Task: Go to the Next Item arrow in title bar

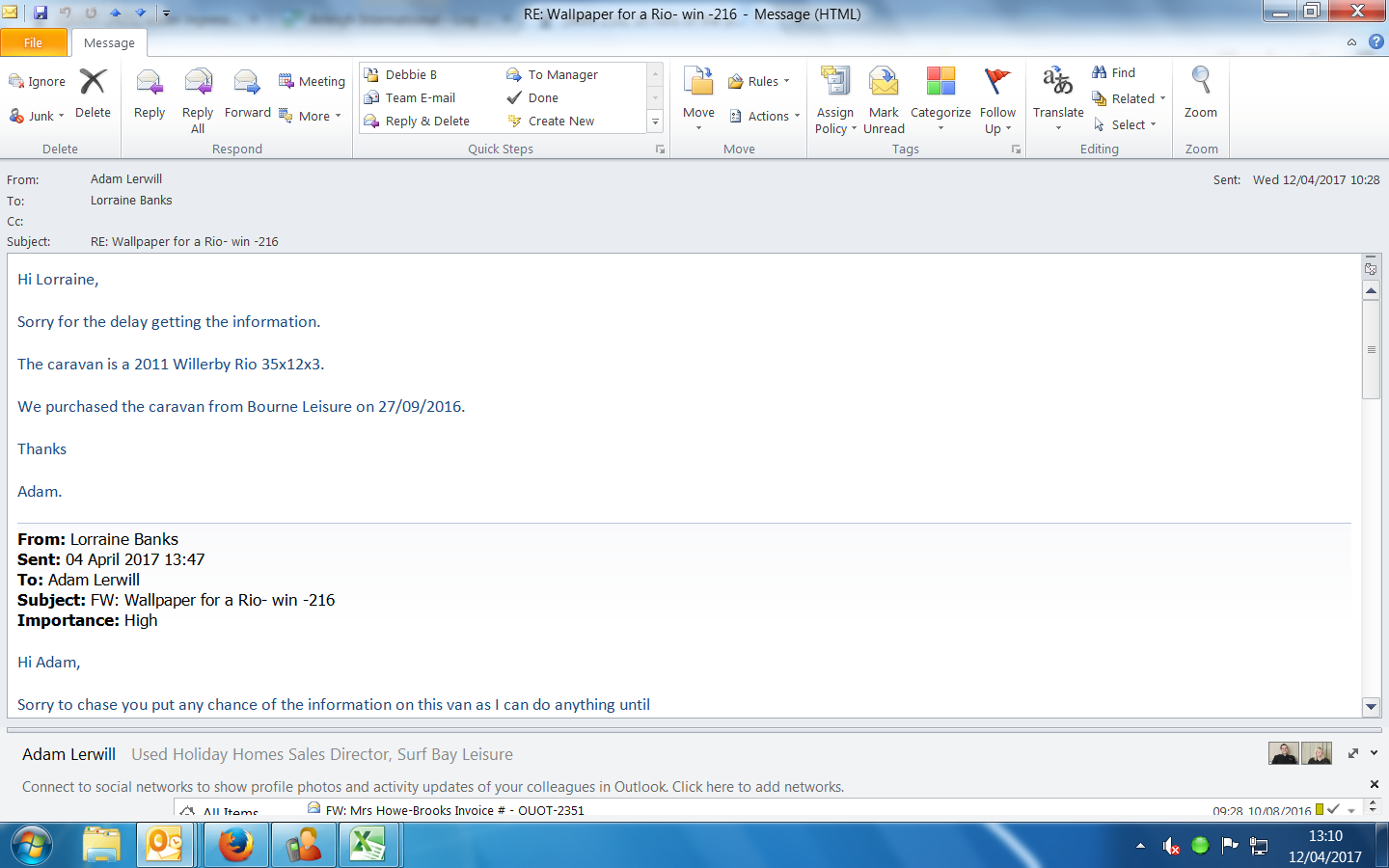Action: (x=140, y=14)
